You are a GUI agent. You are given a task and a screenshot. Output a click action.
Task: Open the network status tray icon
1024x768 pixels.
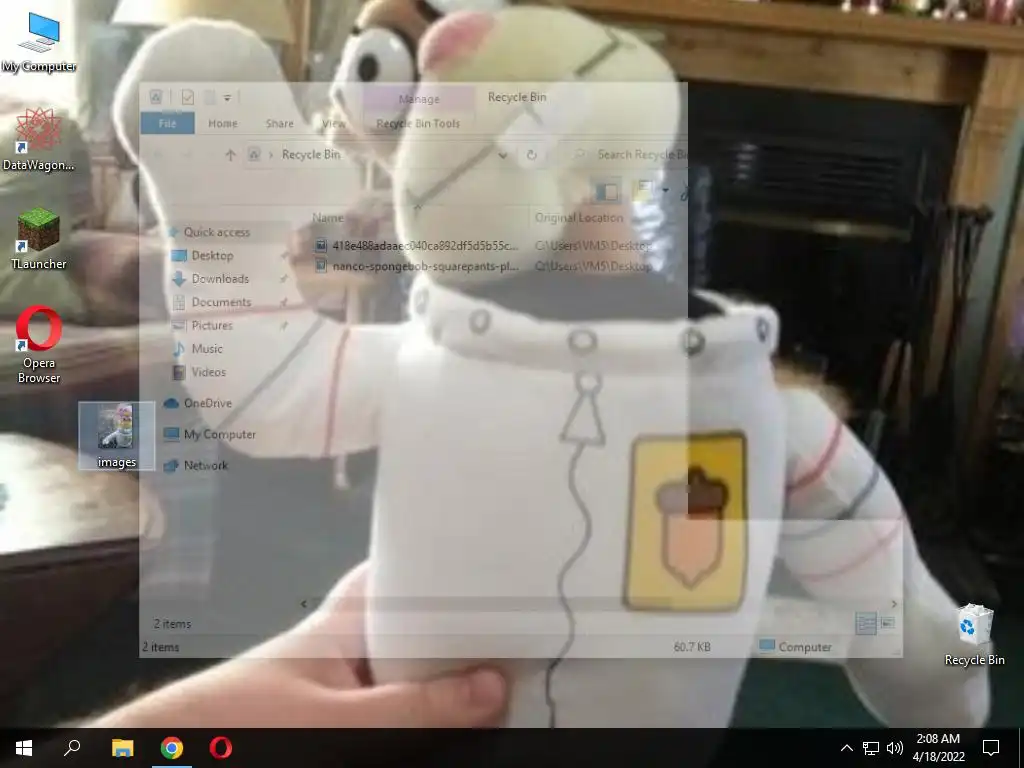871,748
